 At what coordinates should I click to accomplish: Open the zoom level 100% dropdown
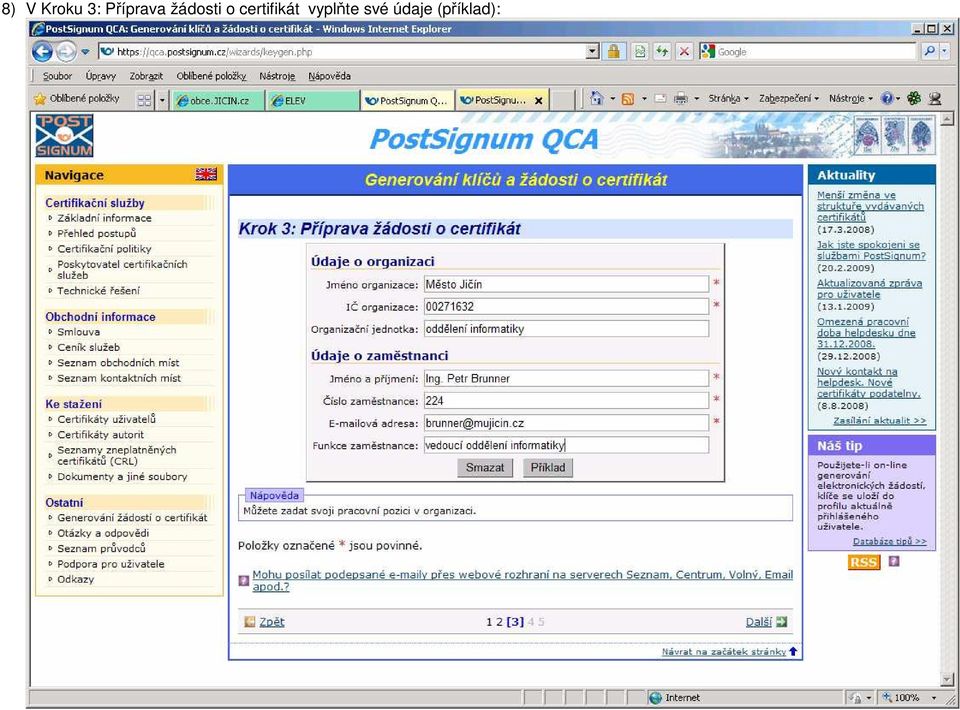934,698
